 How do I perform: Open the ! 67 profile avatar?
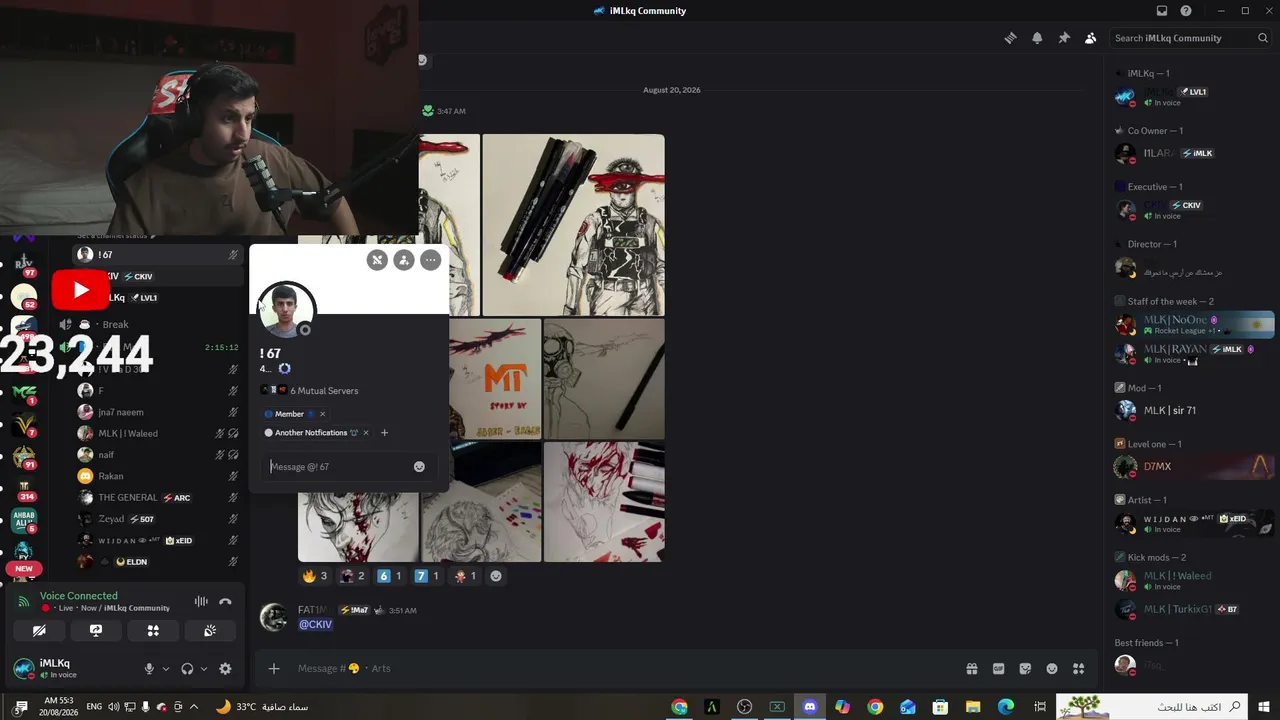[x=287, y=311]
